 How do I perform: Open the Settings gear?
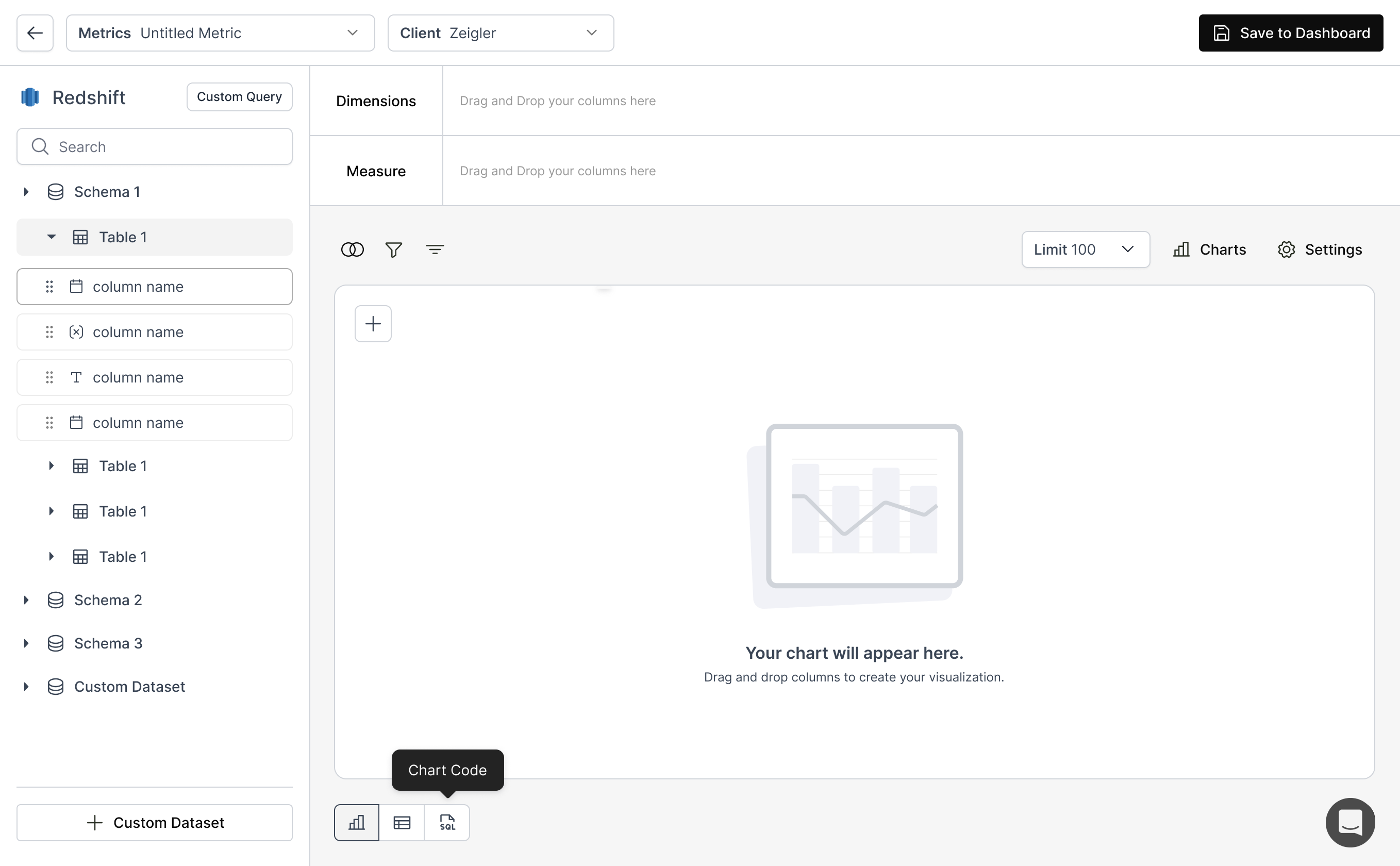[1320, 249]
